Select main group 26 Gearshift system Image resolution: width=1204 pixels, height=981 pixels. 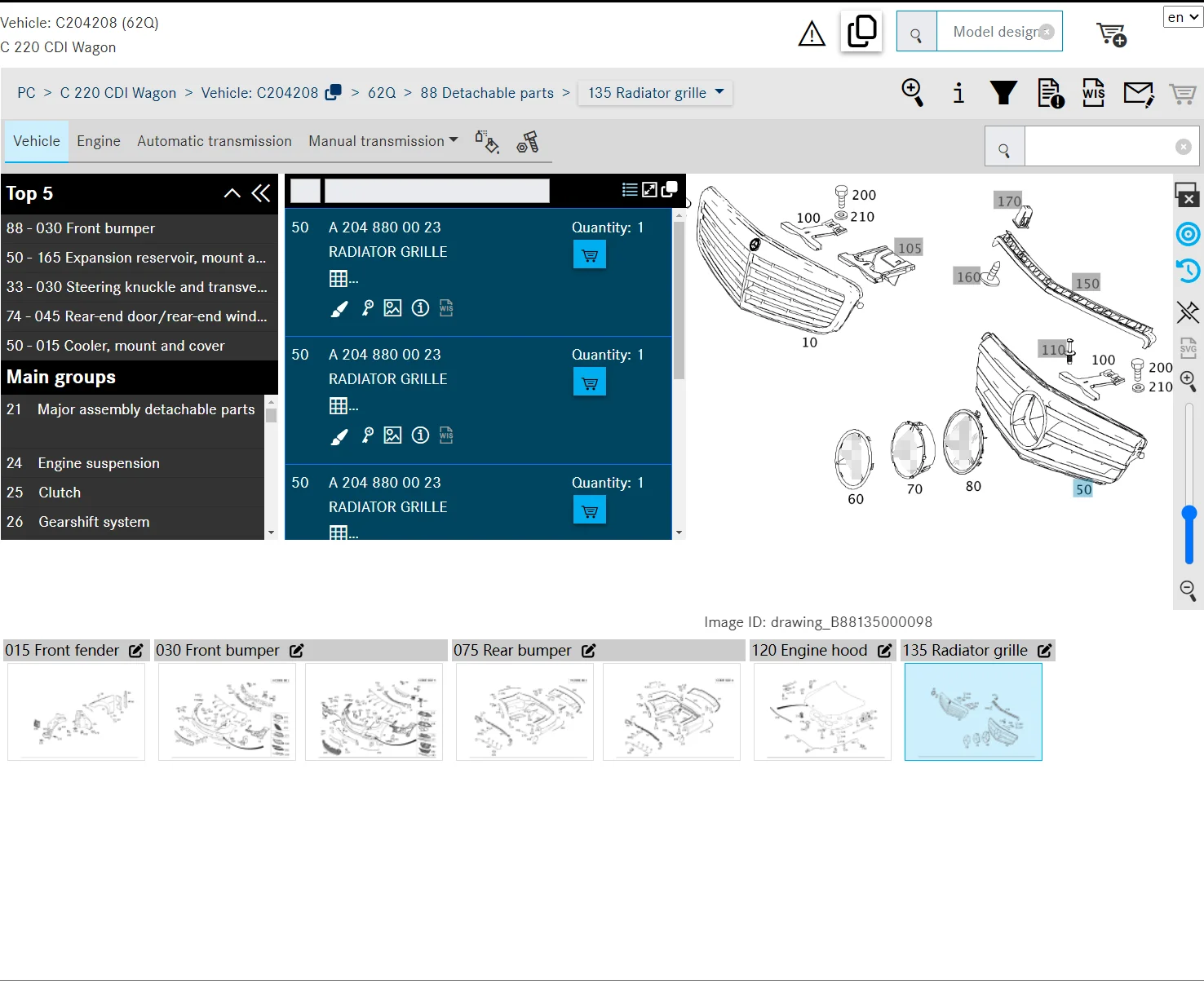pos(133,522)
